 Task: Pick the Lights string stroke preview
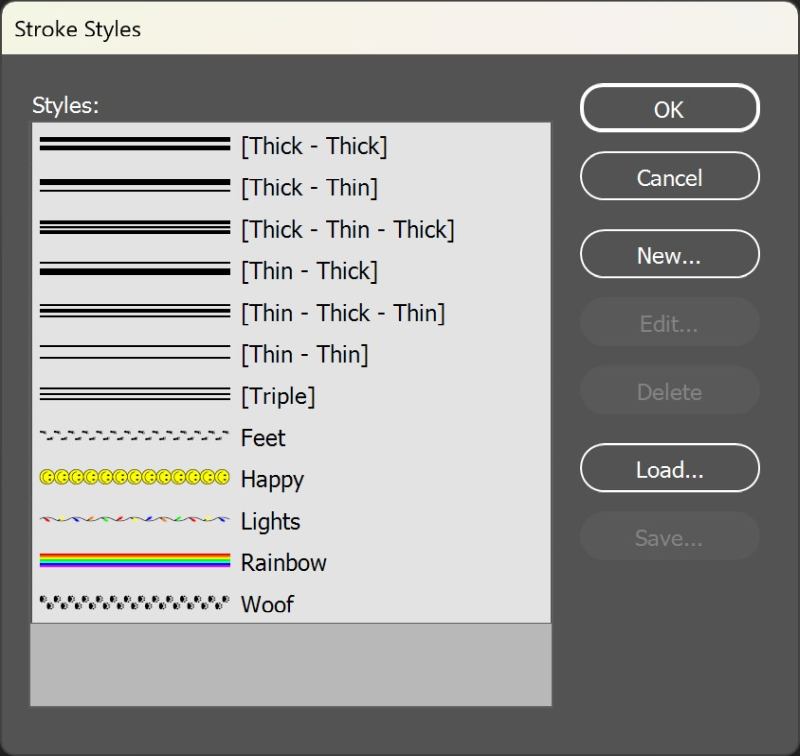point(135,520)
